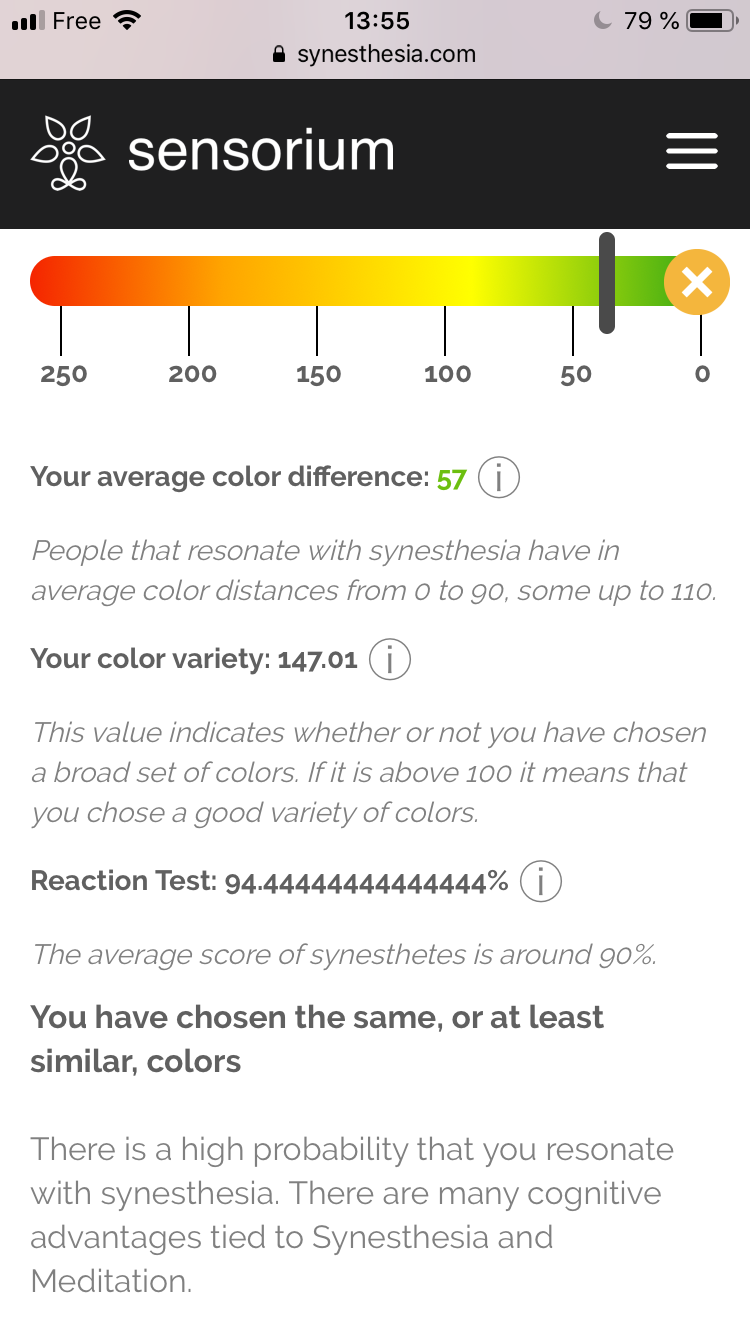Tap the 13:55 clock in status bar
Image resolution: width=750 pixels, height=1334 pixels.
pos(377,20)
